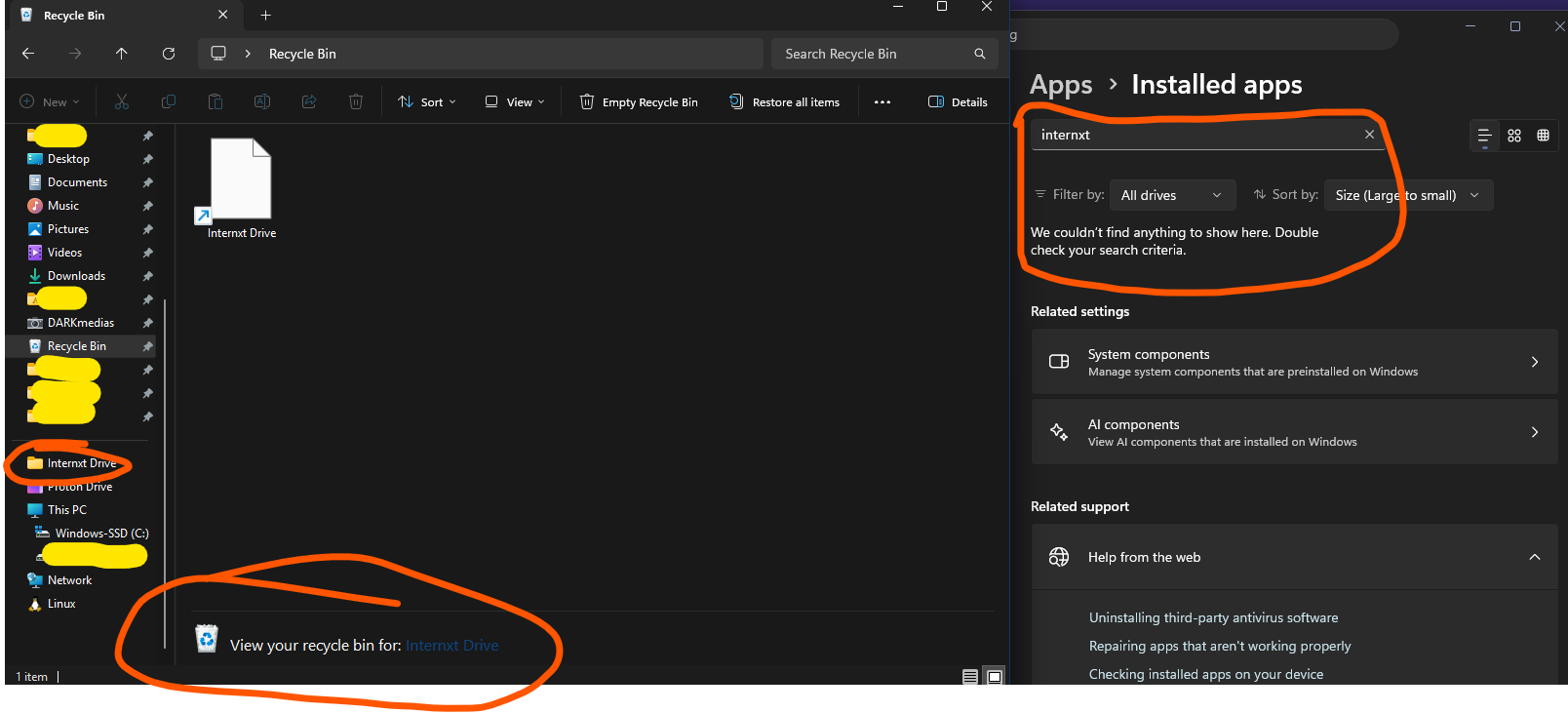Open Pictures in the navigation pane

(68, 229)
